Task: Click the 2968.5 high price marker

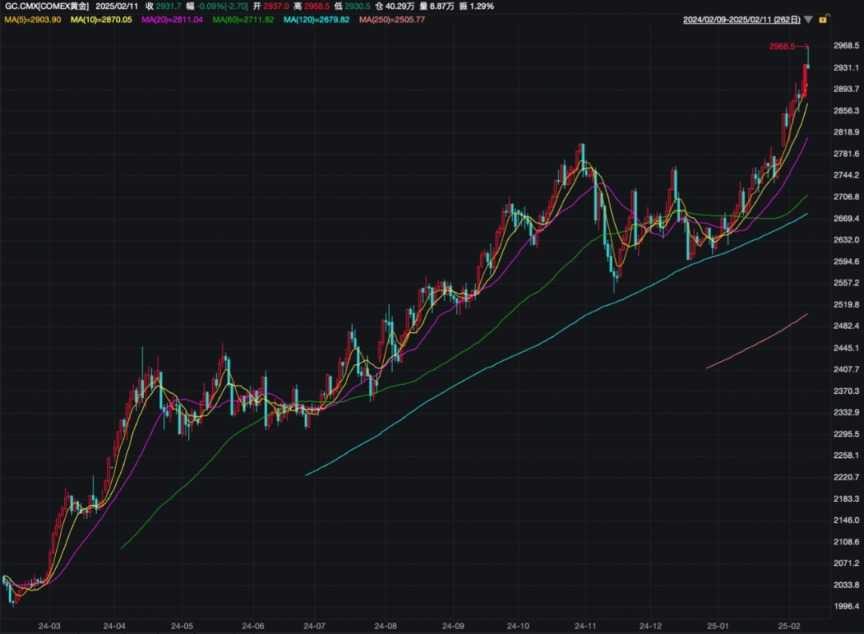Action: (x=781, y=46)
